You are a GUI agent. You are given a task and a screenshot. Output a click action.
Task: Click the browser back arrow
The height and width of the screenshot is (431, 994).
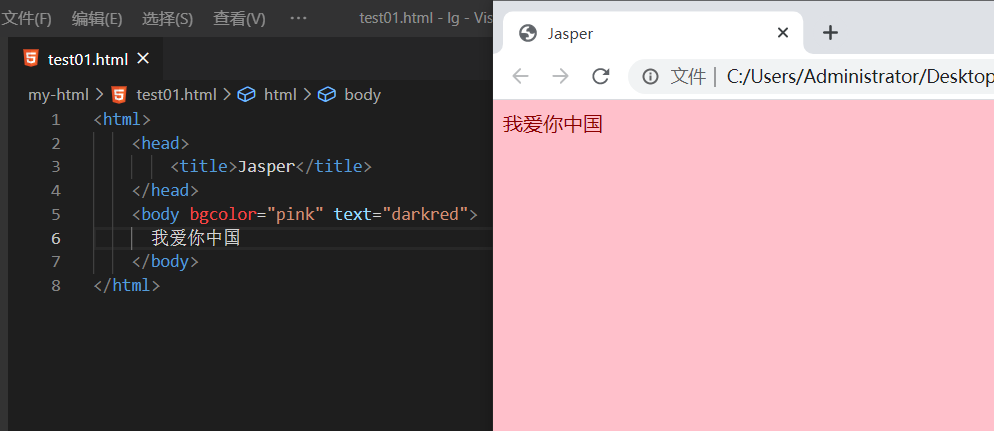pyautogui.click(x=520, y=77)
